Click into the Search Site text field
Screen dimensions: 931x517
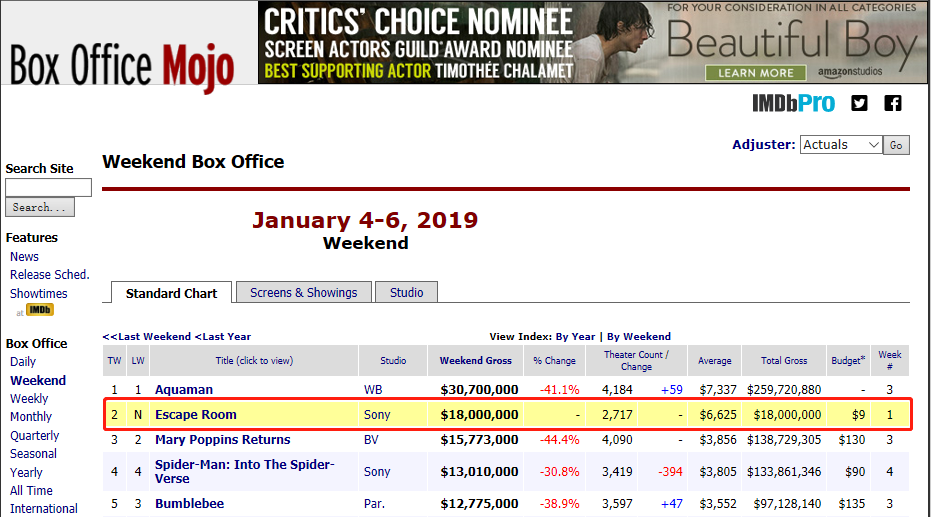(x=48, y=188)
